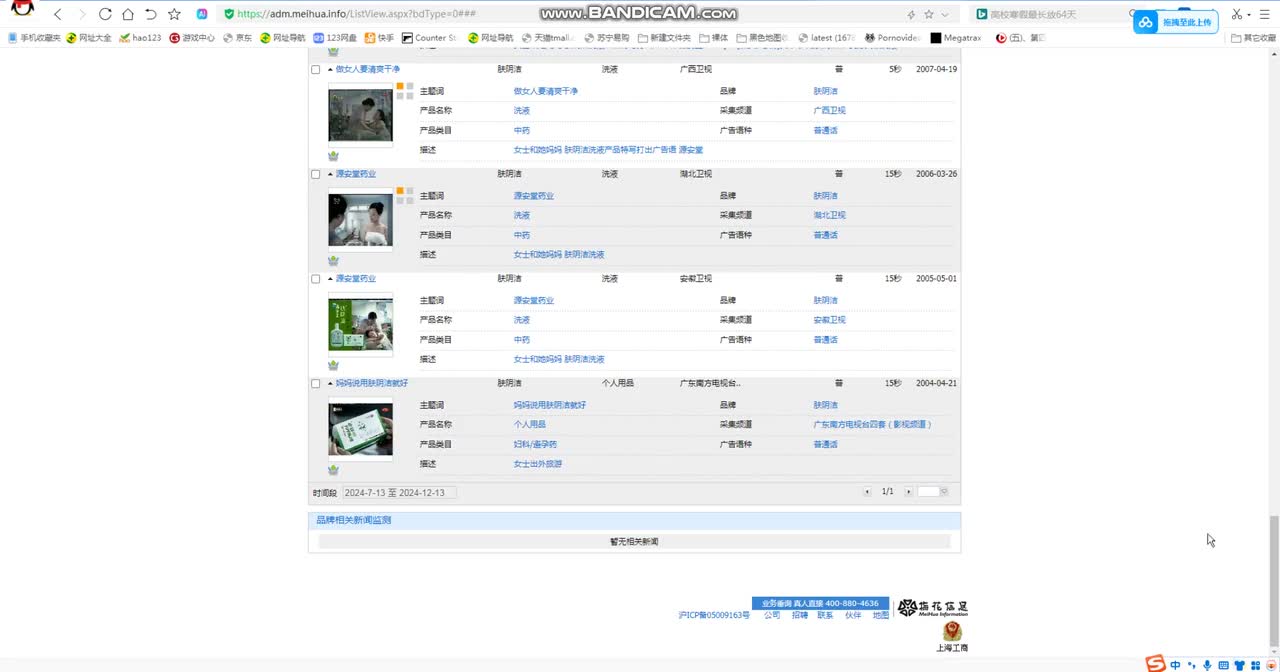
Task: Click the browser forward arrow
Action: (x=82, y=14)
